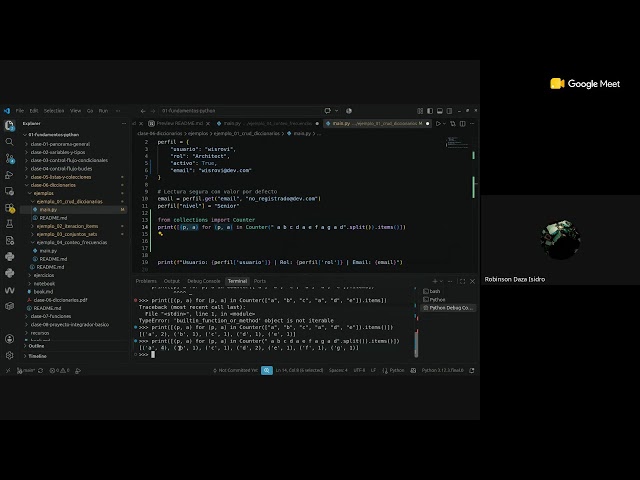Image resolution: width=640 pixels, height=480 pixels.
Task: Open the View menu
Action: point(75,111)
